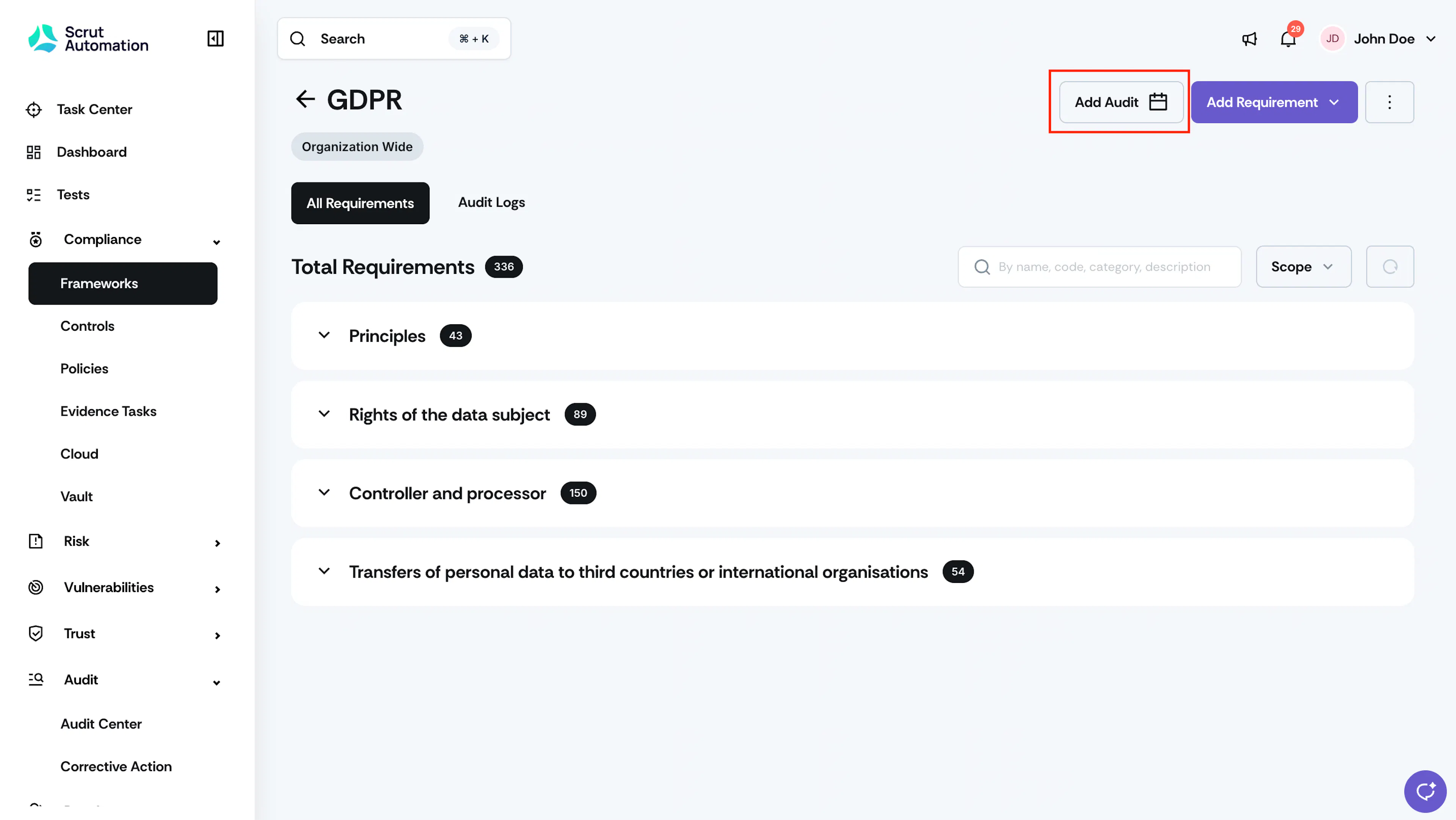Click the Organization Wide tag
1456x820 pixels.
pos(357,146)
